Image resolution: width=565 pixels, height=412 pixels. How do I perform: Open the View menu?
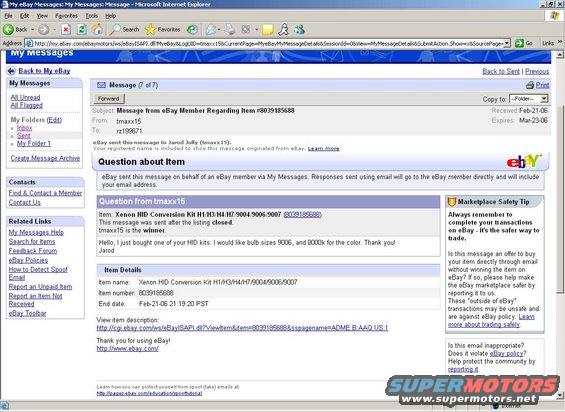click(x=42, y=16)
